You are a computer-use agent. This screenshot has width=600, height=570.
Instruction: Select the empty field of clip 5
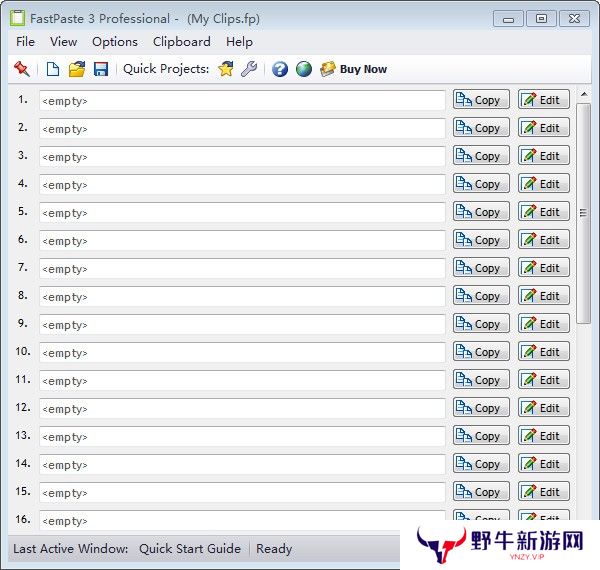[242, 212]
